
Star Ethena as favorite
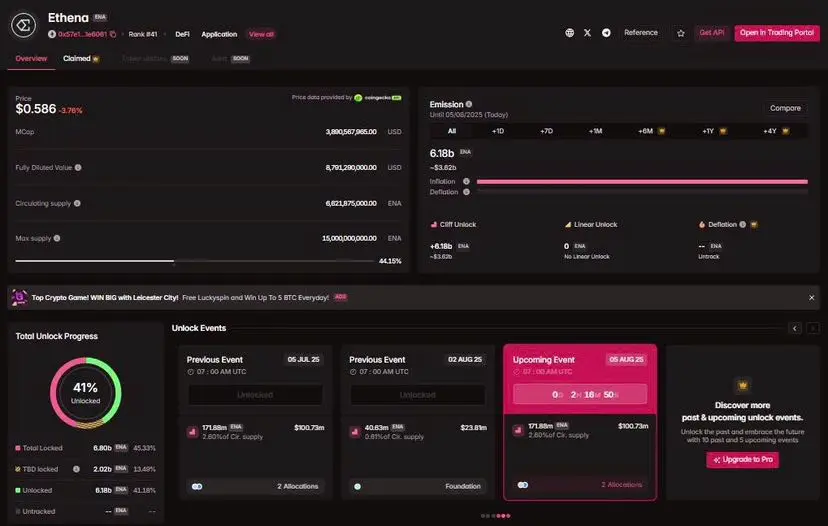[681, 33]
